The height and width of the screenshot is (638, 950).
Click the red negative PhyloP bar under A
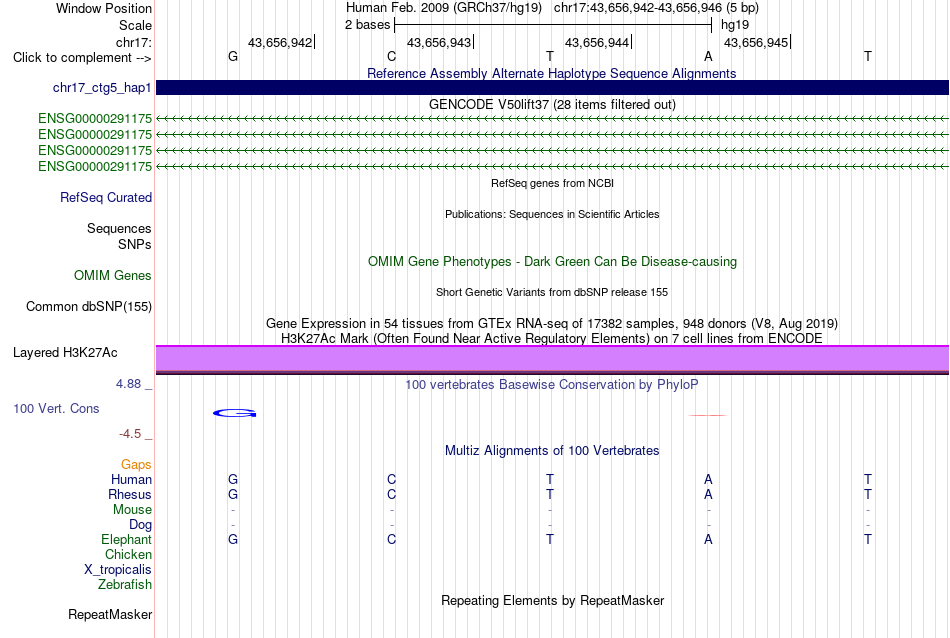(708, 416)
